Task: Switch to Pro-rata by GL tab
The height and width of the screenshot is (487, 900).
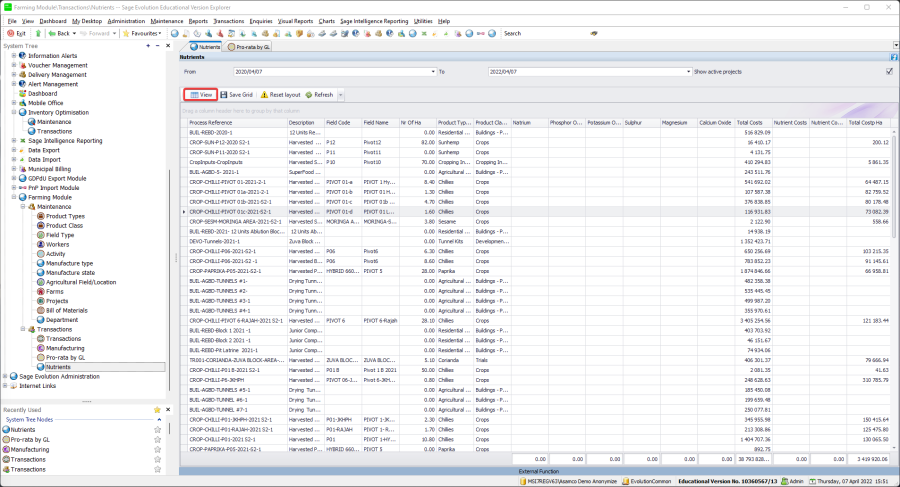Action: pyautogui.click(x=249, y=46)
